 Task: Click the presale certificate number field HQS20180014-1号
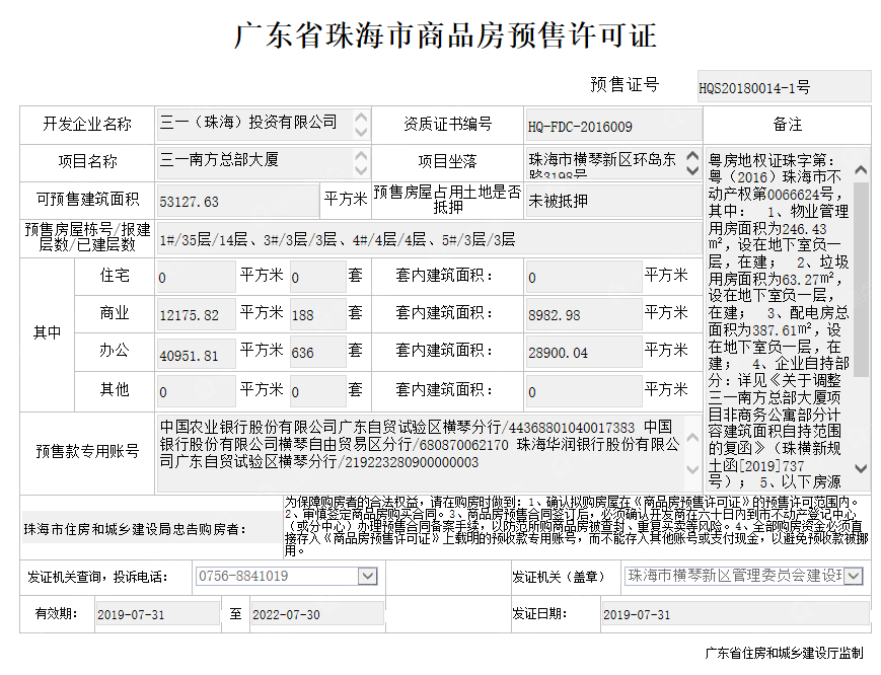pos(784,87)
